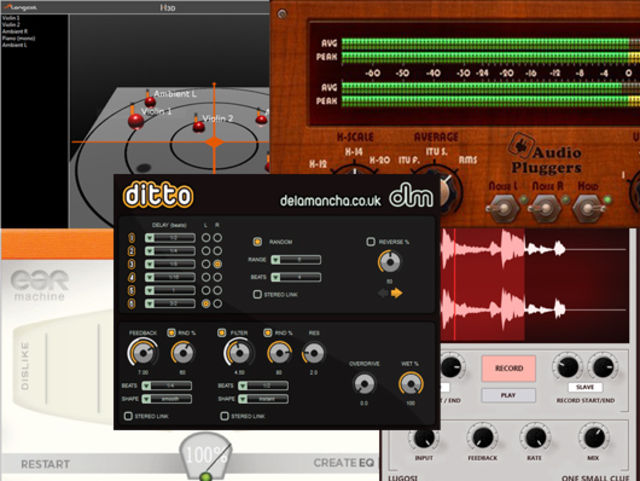
Task: Toggle the Filter enable checkbox
Action: tap(222, 333)
